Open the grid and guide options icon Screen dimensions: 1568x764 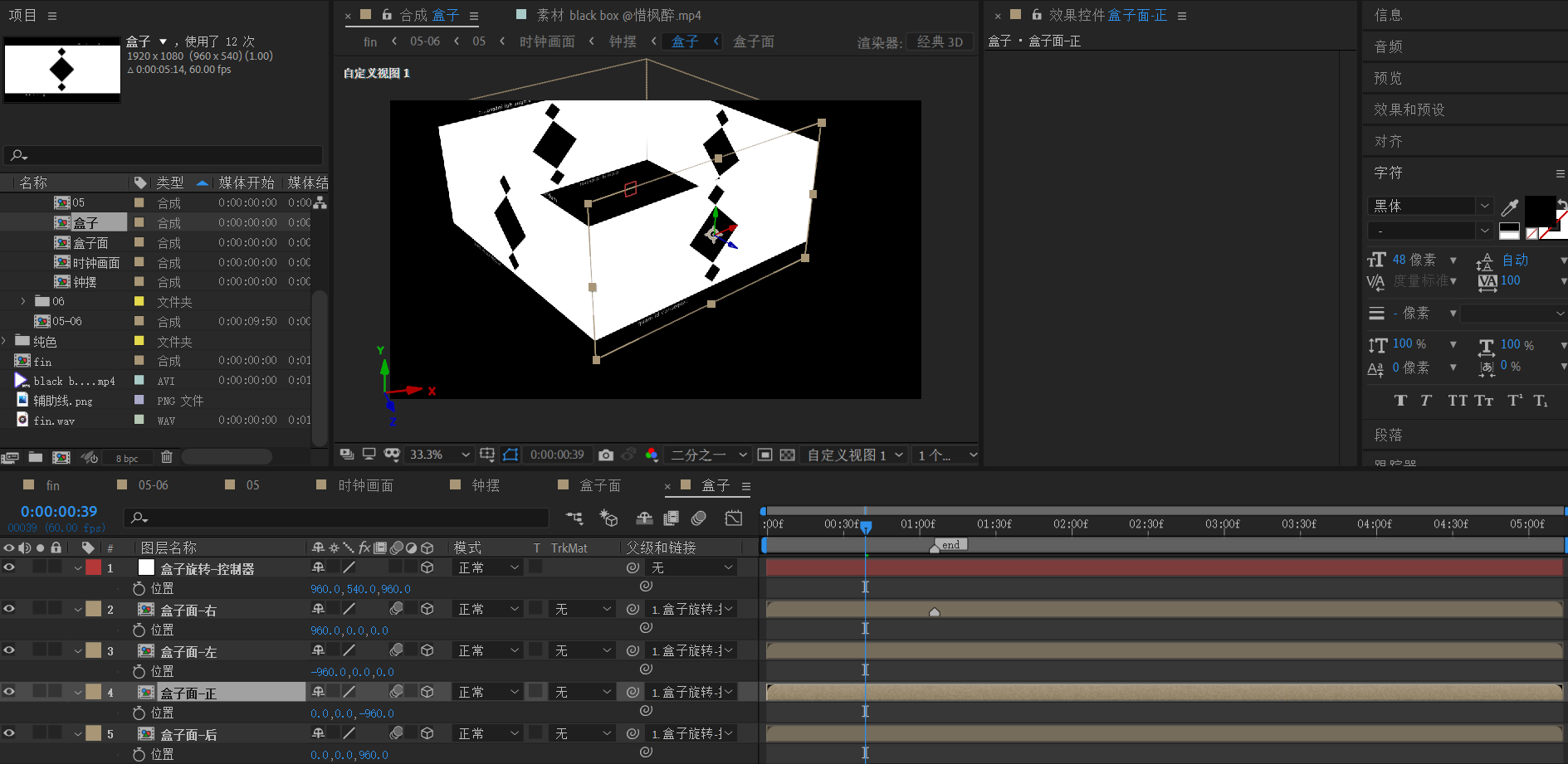point(487,455)
